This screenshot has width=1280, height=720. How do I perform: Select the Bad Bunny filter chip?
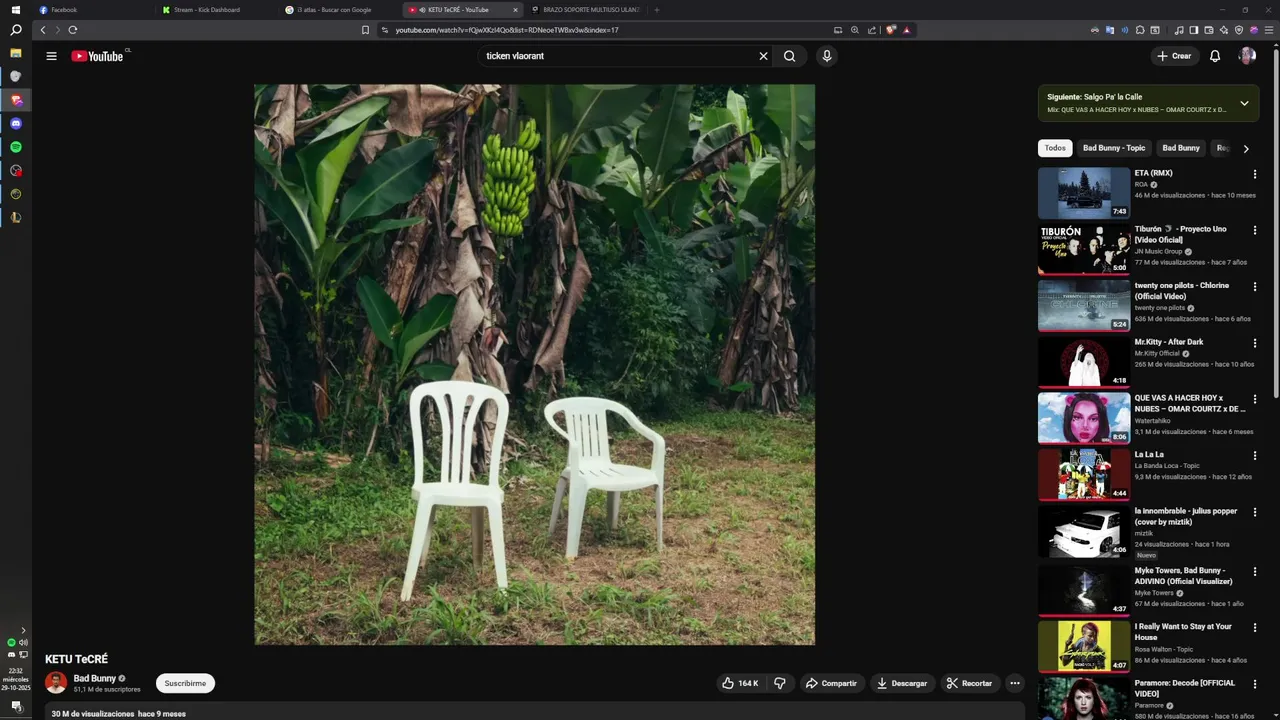pyautogui.click(x=1181, y=148)
